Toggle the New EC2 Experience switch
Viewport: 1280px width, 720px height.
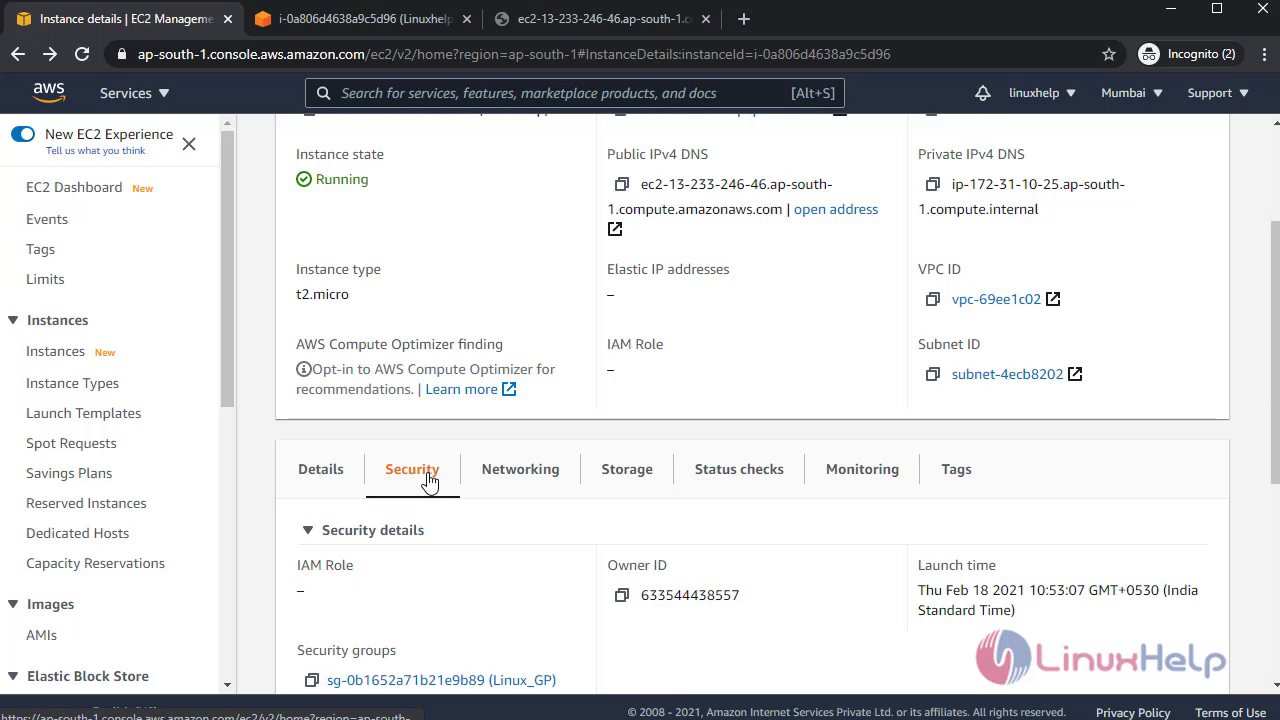[23, 134]
